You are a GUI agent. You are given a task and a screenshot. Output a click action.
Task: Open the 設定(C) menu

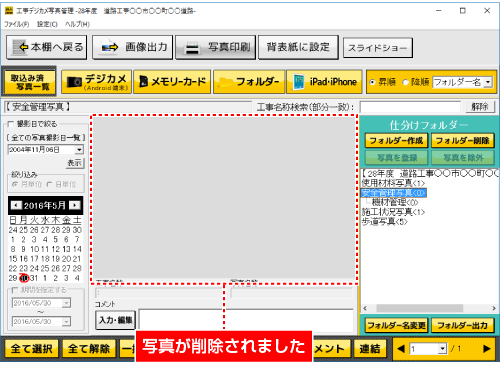point(47,24)
